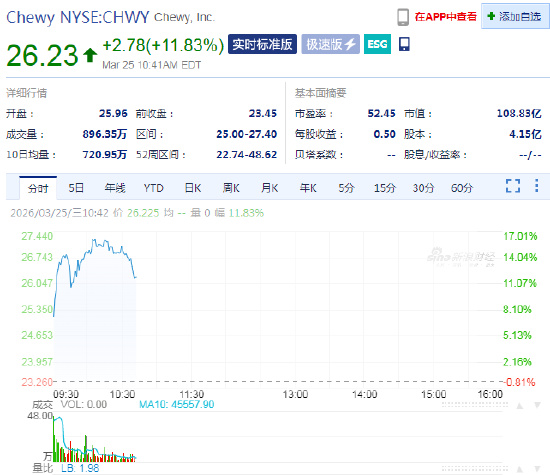Switch to the 日K chart tab
Screen dimensions: 550x475
(193, 188)
